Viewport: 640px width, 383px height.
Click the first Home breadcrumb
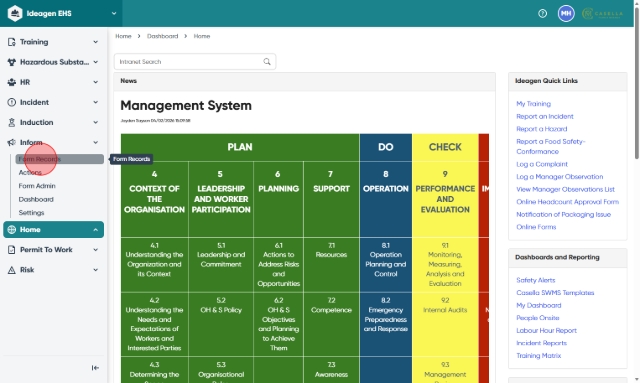[x=123, y=36]
